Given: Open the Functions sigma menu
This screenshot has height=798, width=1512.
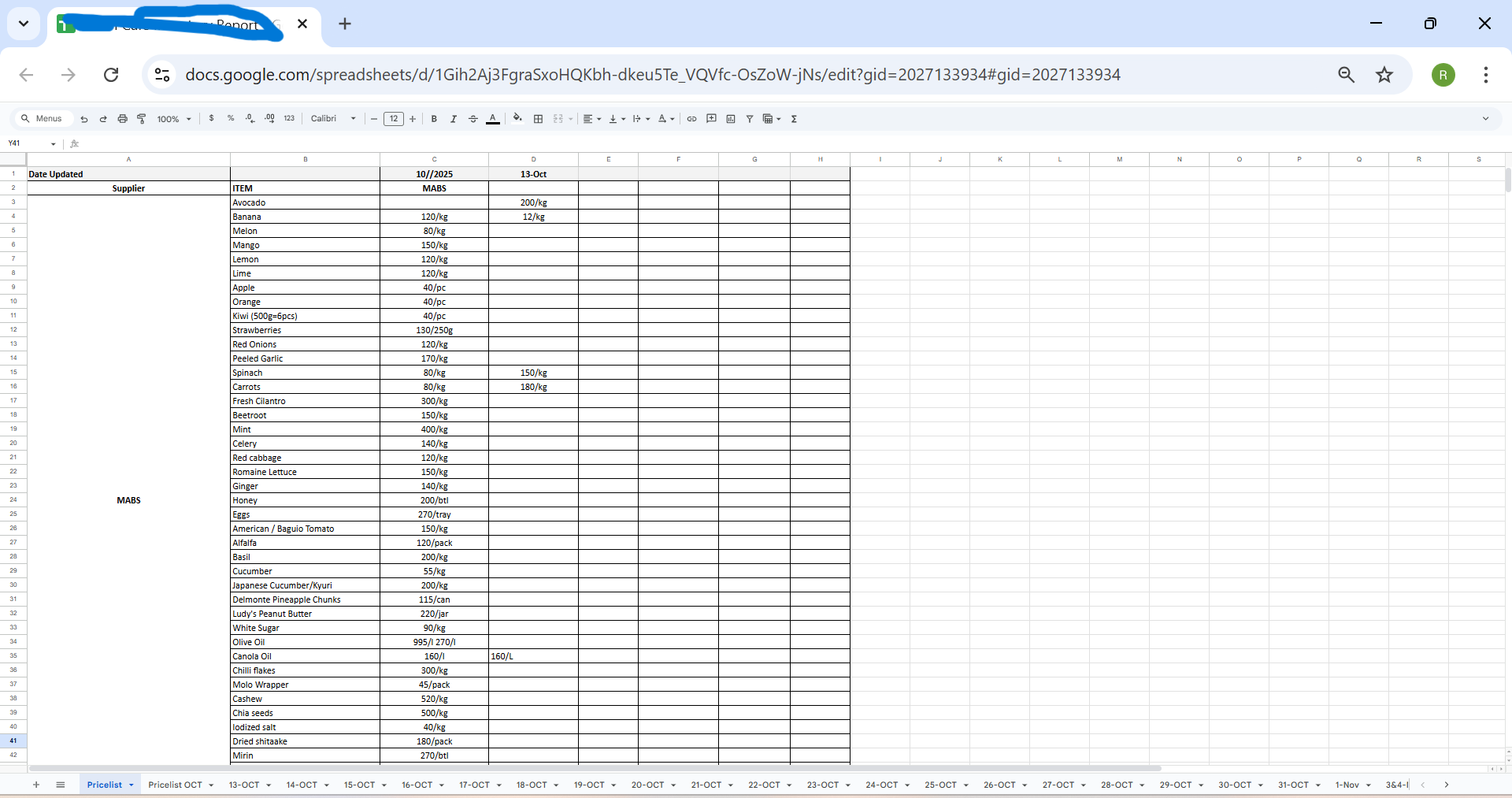Looking at the screenshot, I should pos(794,119).
